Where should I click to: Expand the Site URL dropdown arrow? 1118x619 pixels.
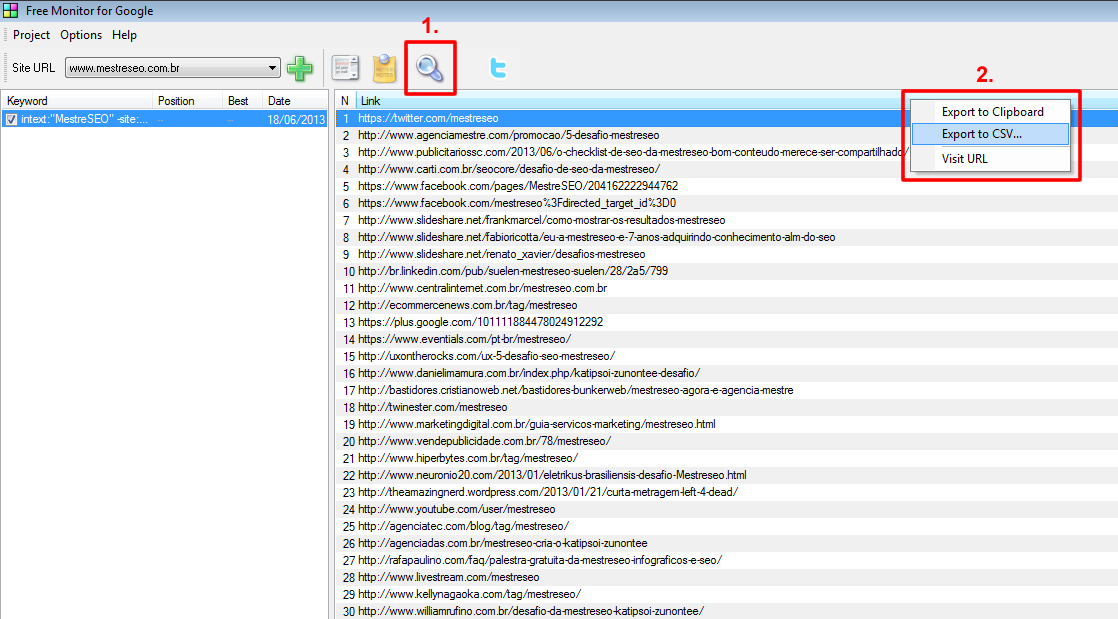coord(273,69)
